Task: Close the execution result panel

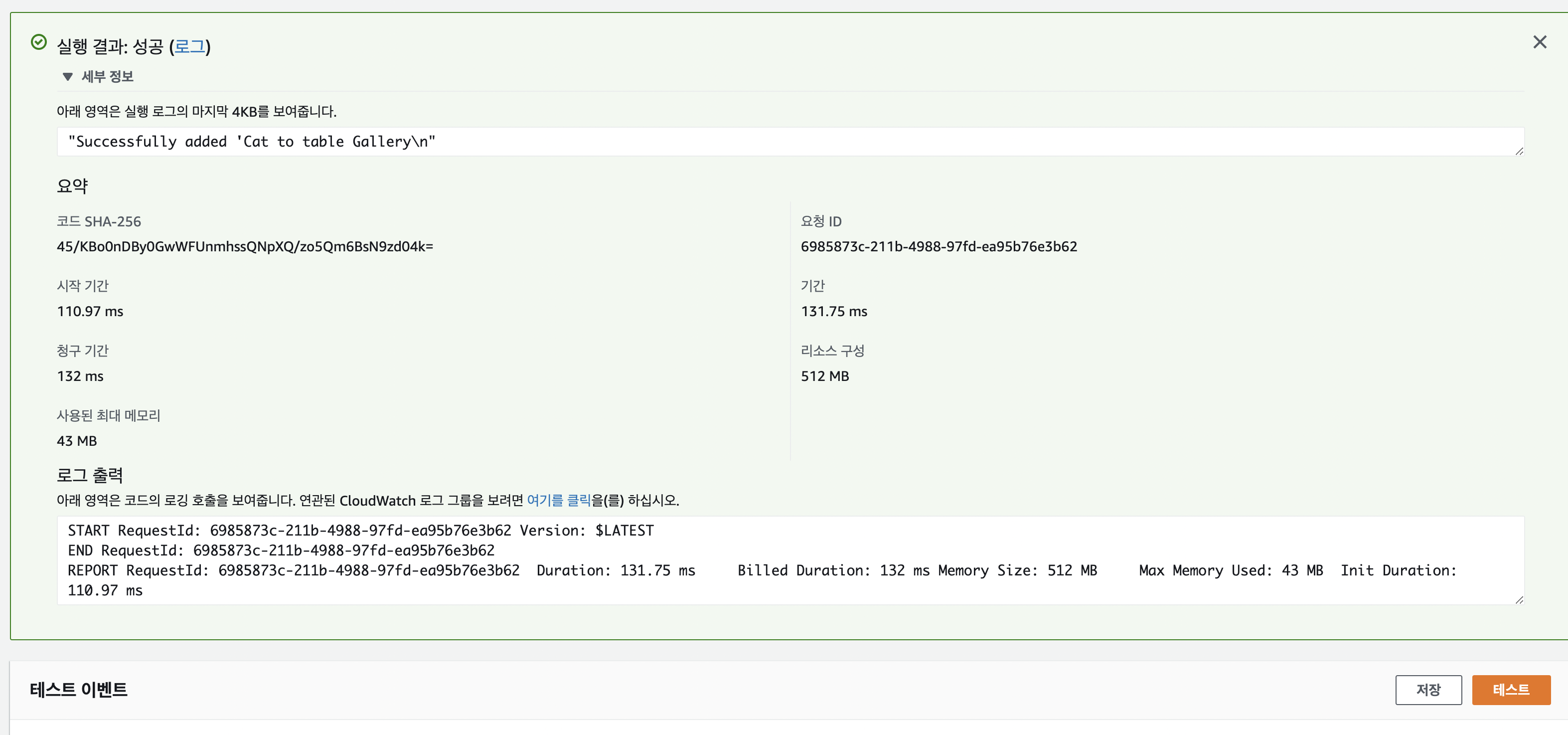Action: (1540, 42)
